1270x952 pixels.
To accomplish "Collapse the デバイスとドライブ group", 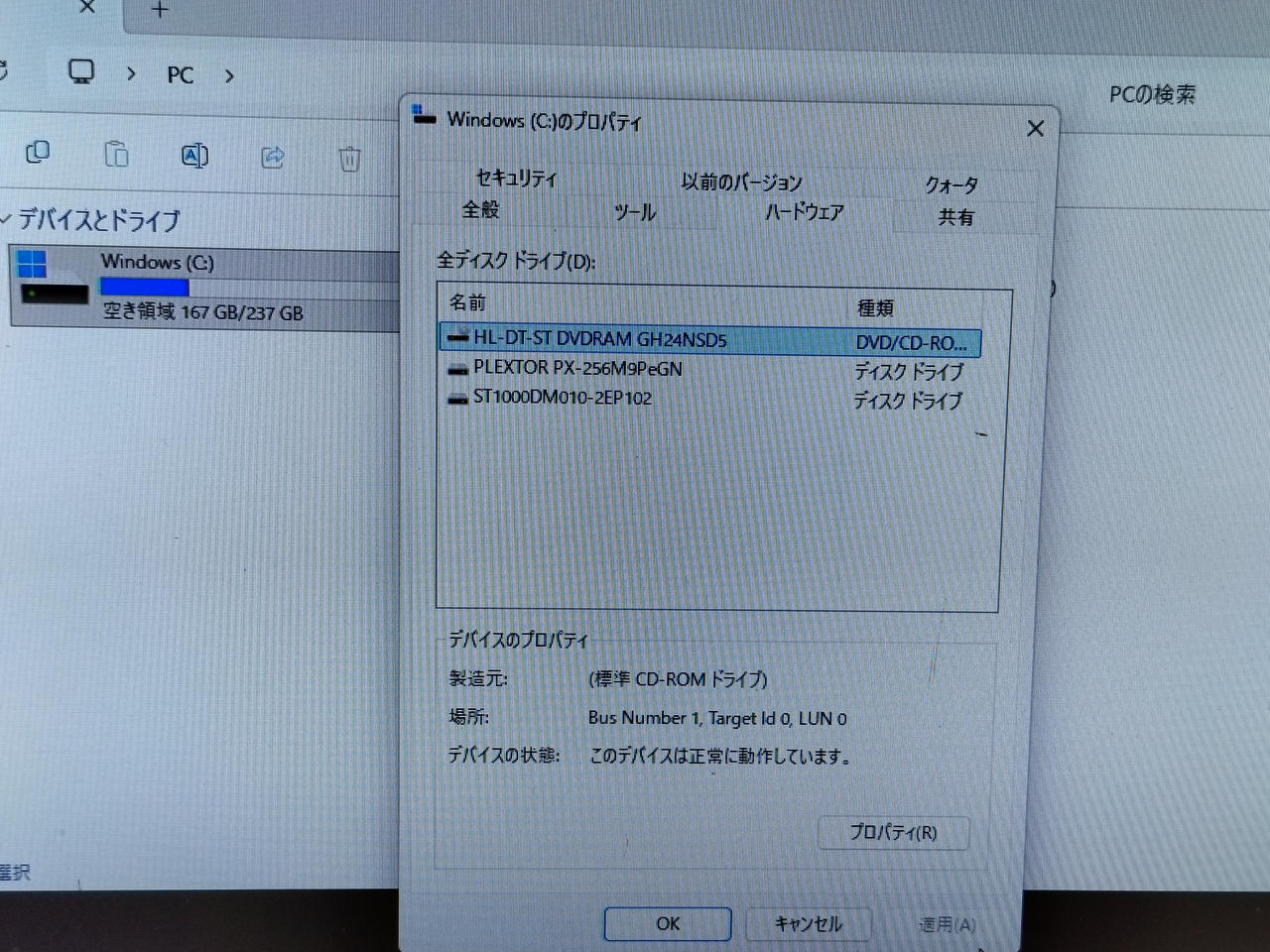I will click(7, 218).
